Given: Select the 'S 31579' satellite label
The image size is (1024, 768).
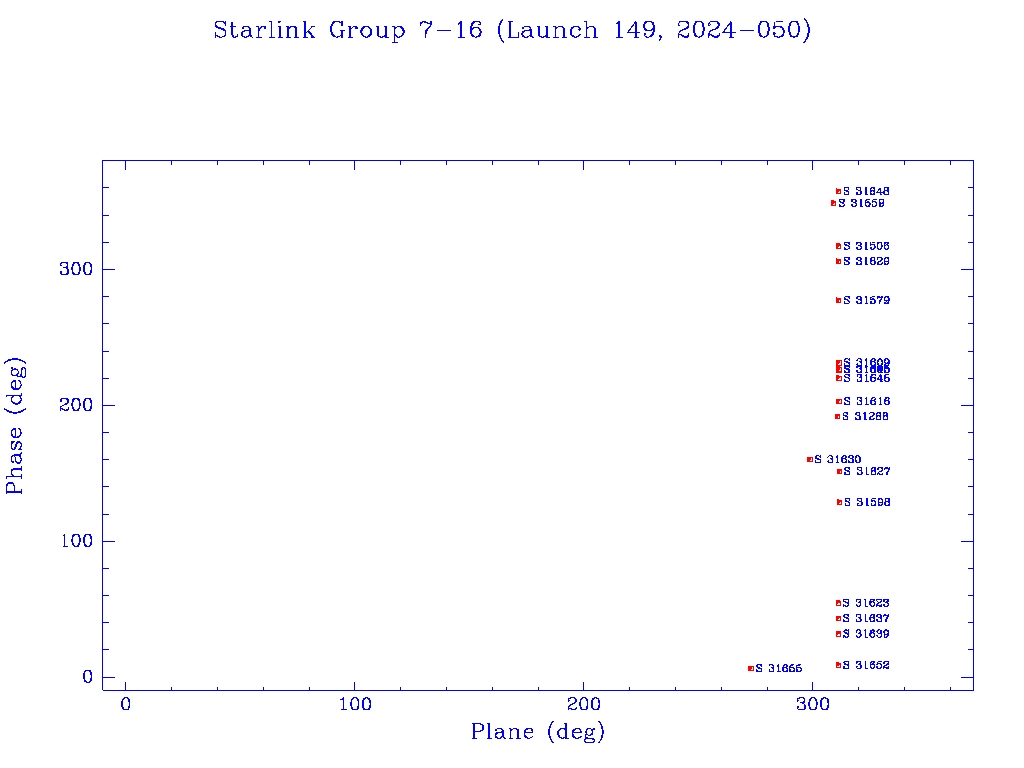Looking at the screenshot, I should pos(866,300).
